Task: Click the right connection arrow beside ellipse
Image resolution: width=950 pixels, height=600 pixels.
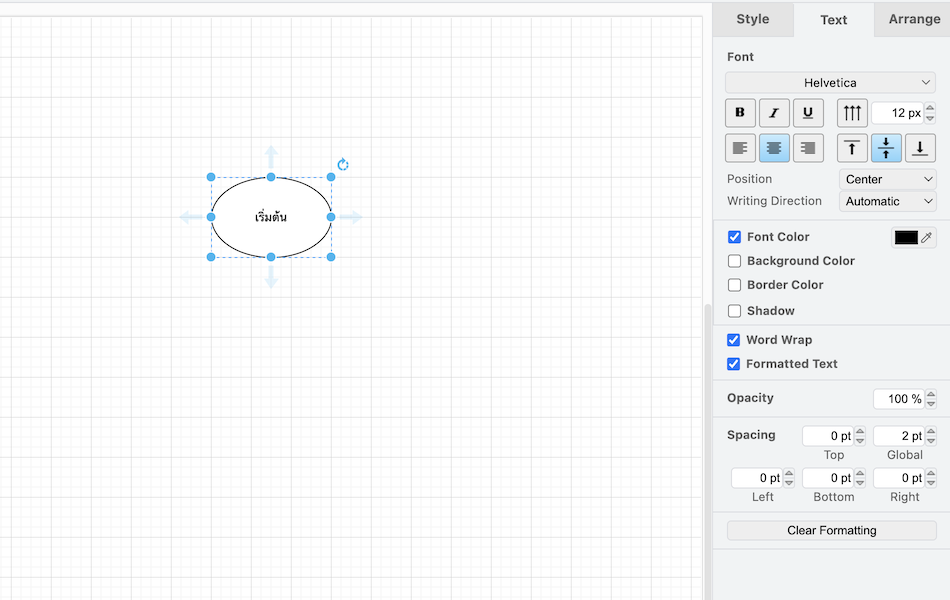Action: pyautogui.click(x=350, y=217)
